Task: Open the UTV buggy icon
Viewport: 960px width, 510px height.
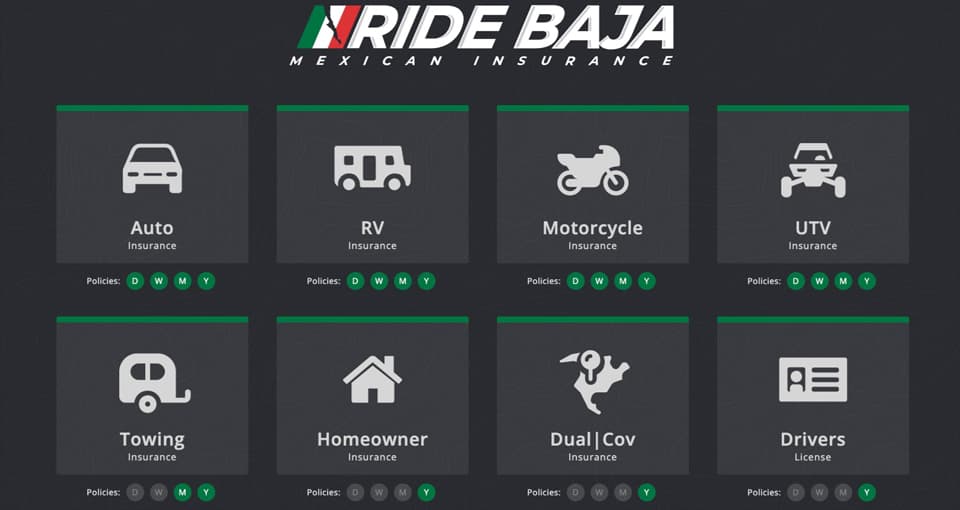Action: coord(812,170)
